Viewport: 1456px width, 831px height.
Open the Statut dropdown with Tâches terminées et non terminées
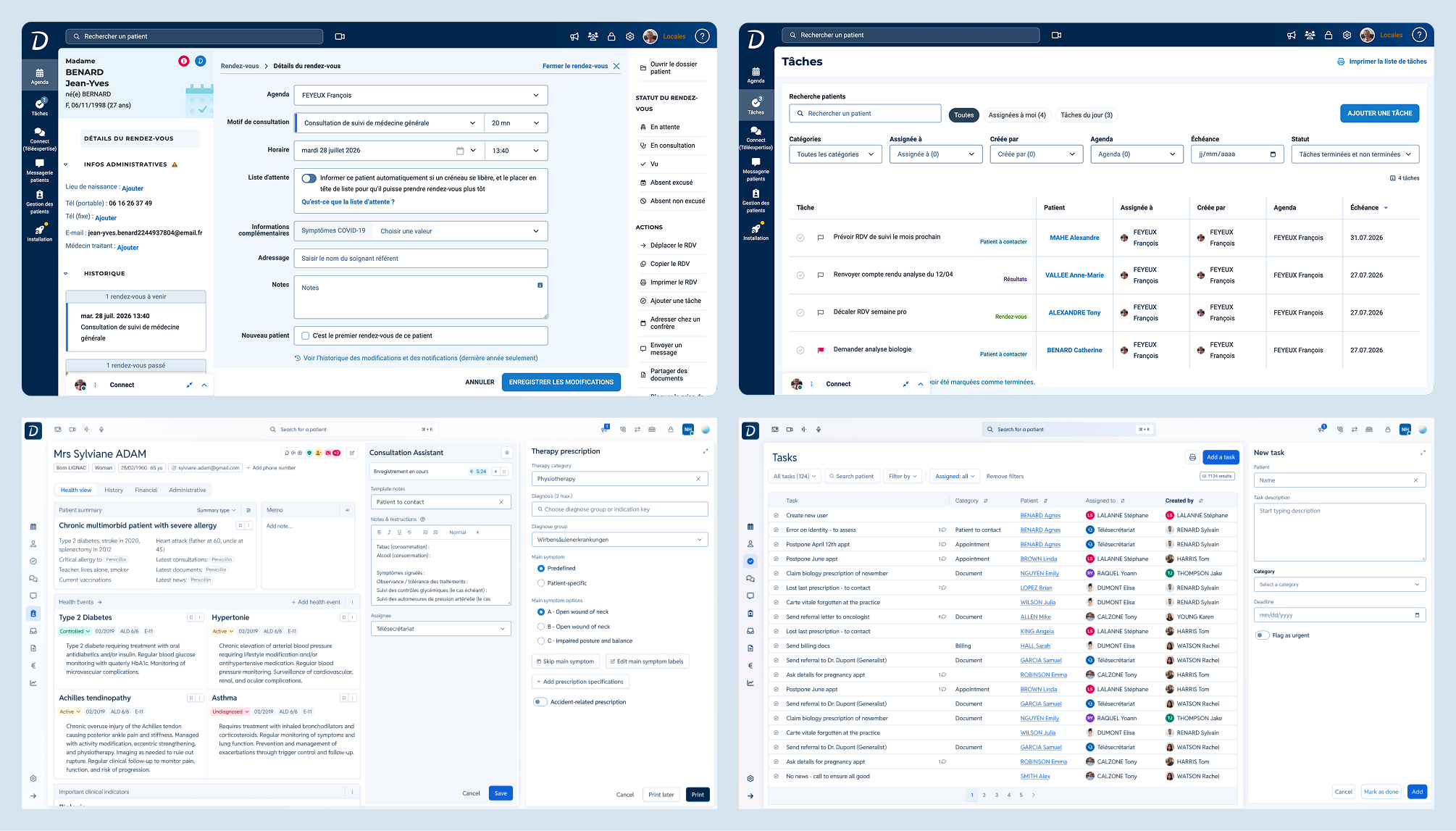(x=1355, y=154)
